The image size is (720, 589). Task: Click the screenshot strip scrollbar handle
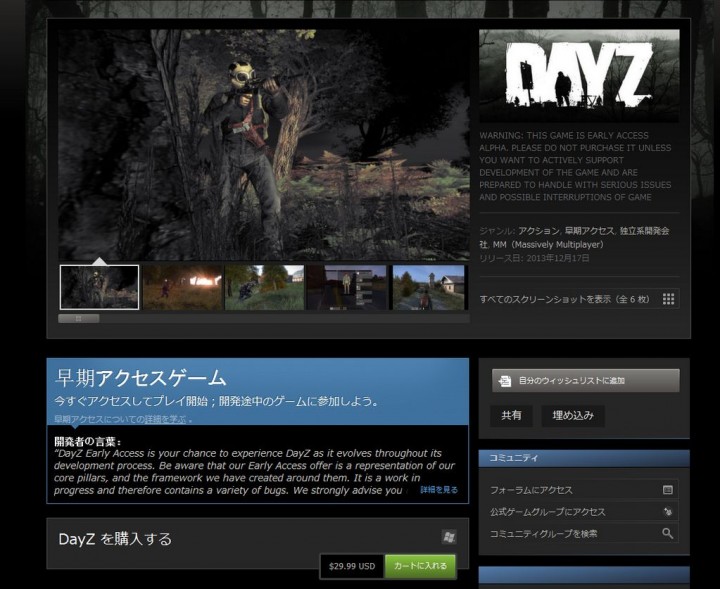point(79,319)
